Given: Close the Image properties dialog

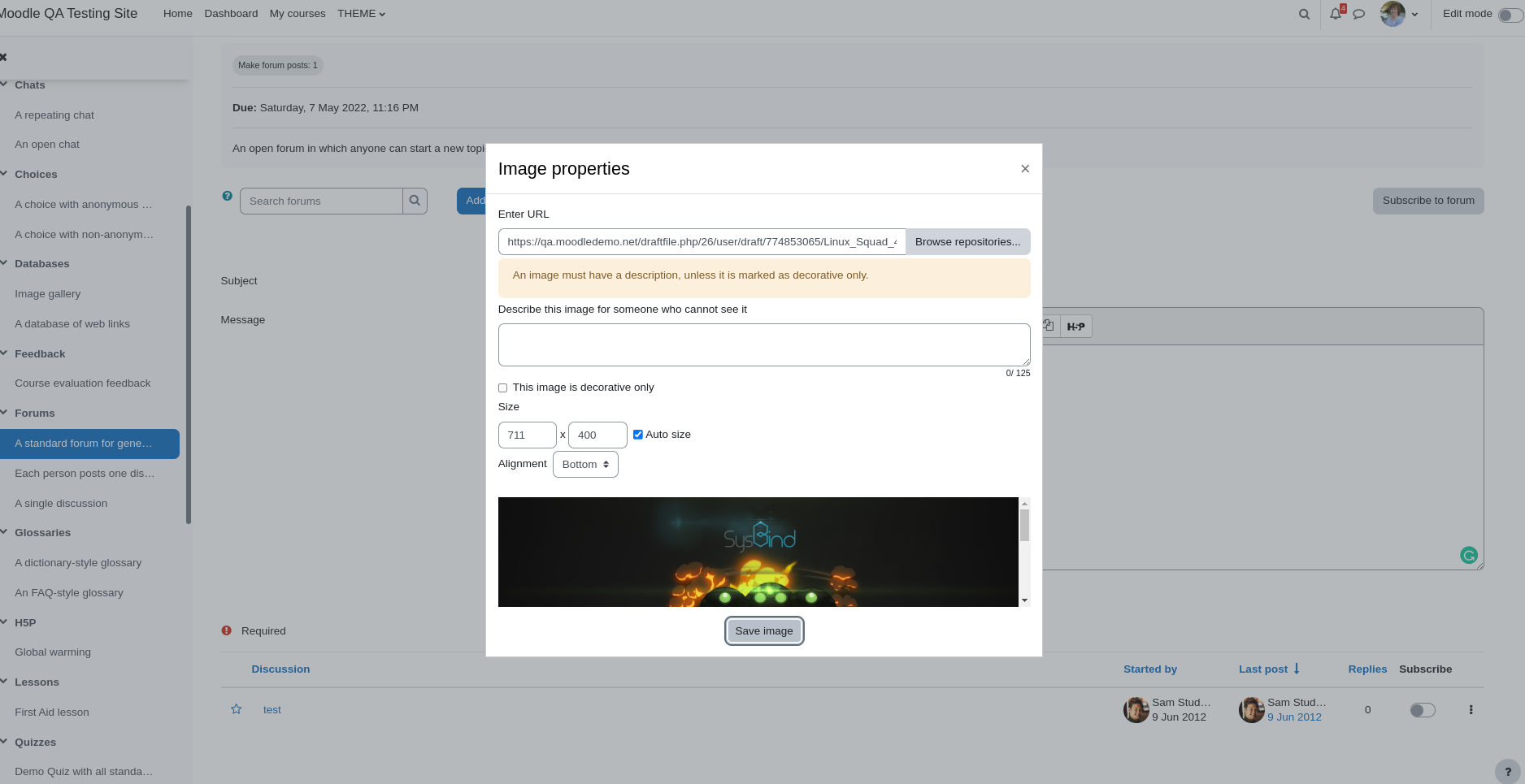Looking at the screenshot, I should click(x=1025, y=168).
